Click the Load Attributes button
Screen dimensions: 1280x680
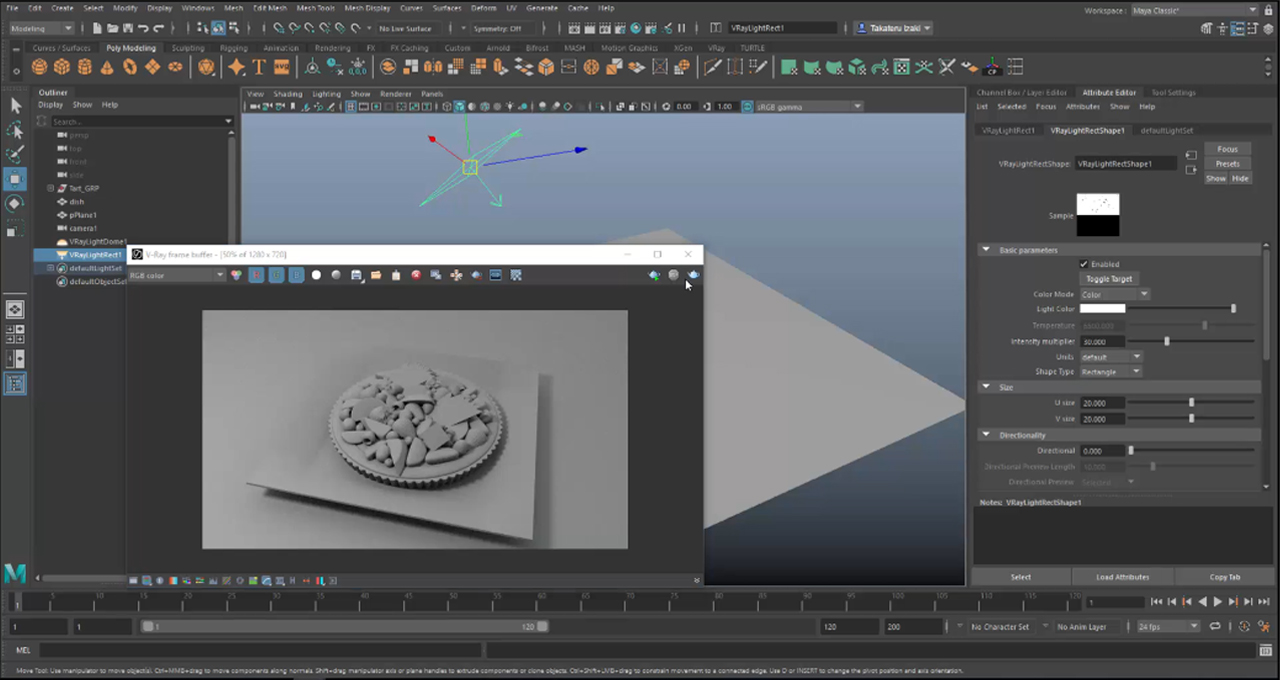click(x=1122, y=576)
